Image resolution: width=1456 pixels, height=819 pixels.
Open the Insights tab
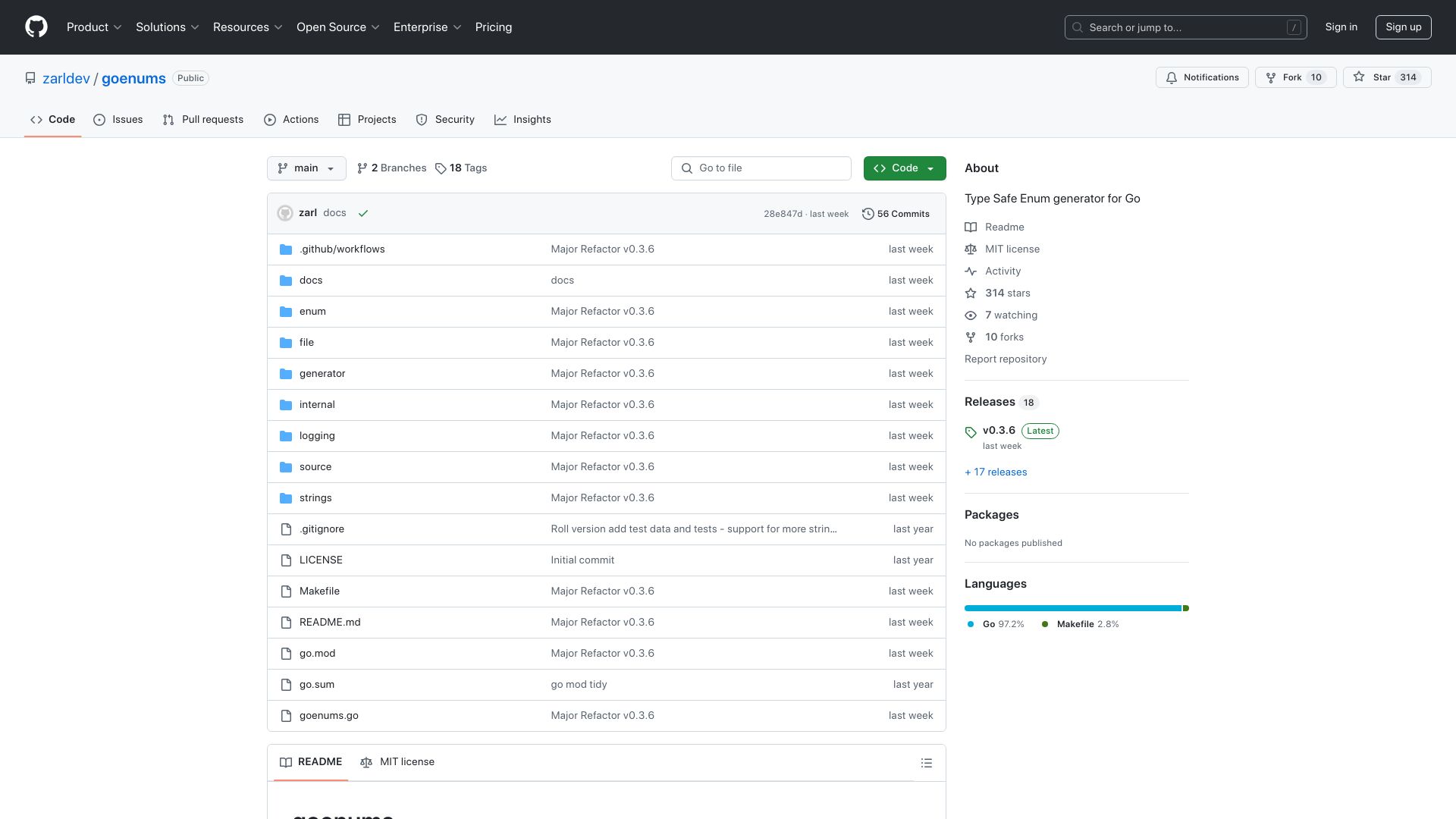pos(522,120)
